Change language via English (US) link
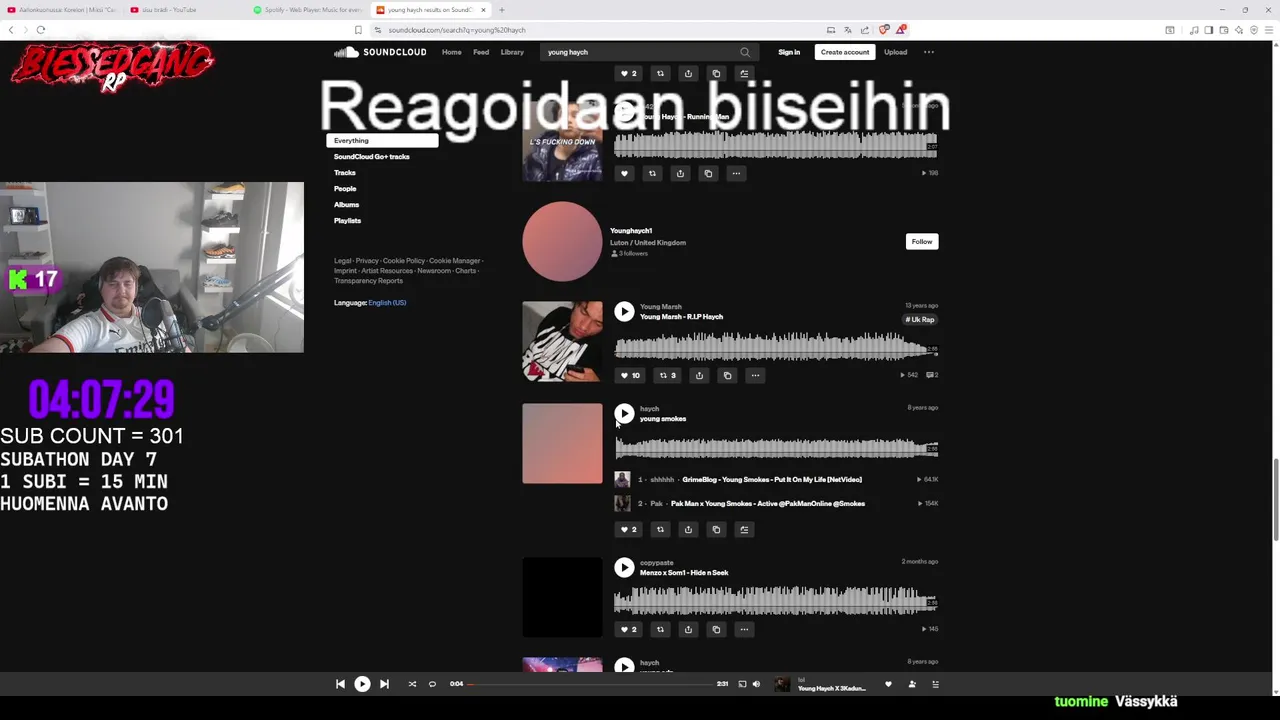 [387, 303]
